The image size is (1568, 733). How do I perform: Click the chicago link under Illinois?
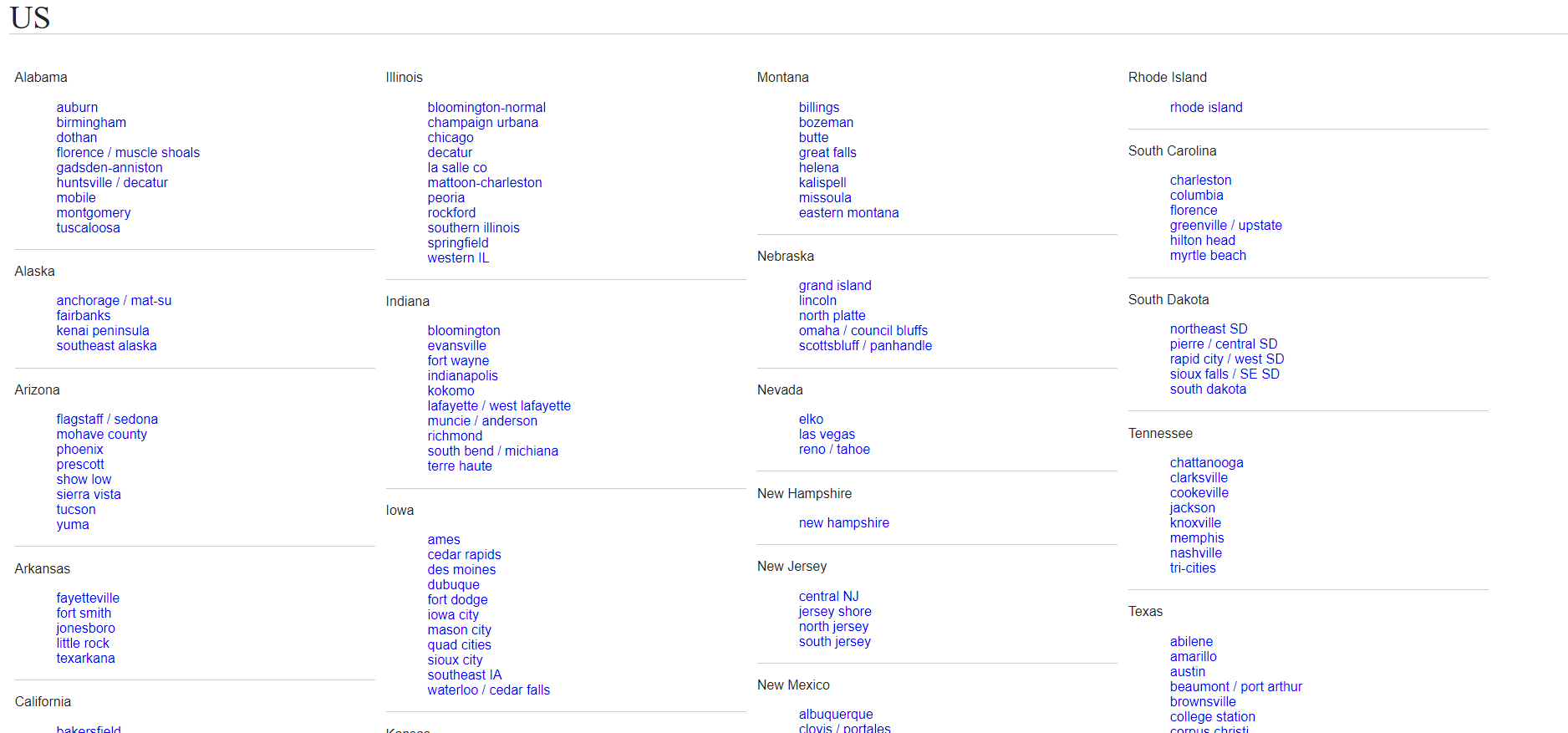(x=450, y=138)
